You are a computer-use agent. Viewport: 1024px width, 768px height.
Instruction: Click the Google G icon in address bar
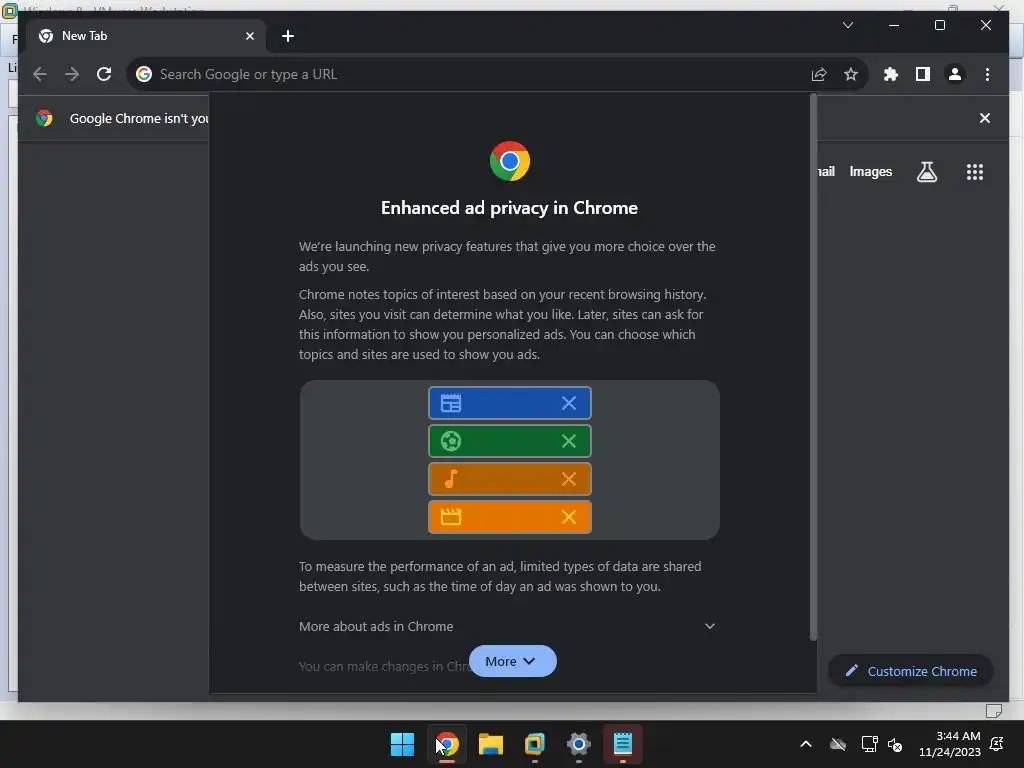coord(144,74)
